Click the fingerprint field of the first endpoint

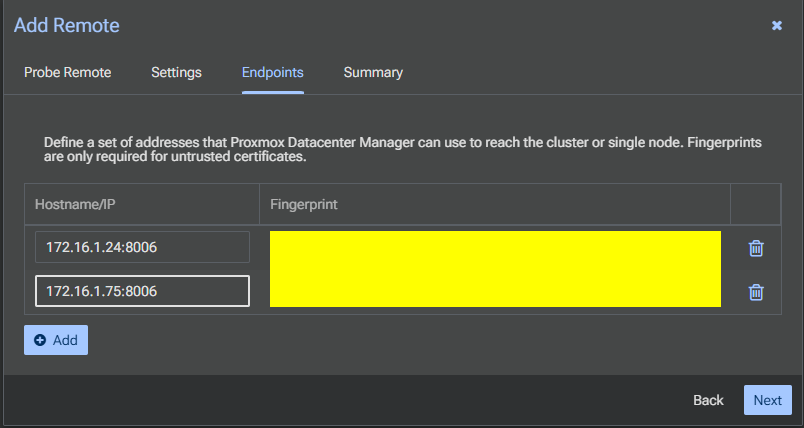point(495,249)
